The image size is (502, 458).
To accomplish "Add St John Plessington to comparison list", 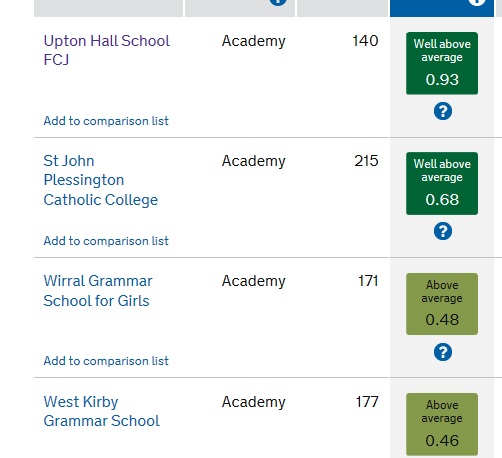I will 106,241.
